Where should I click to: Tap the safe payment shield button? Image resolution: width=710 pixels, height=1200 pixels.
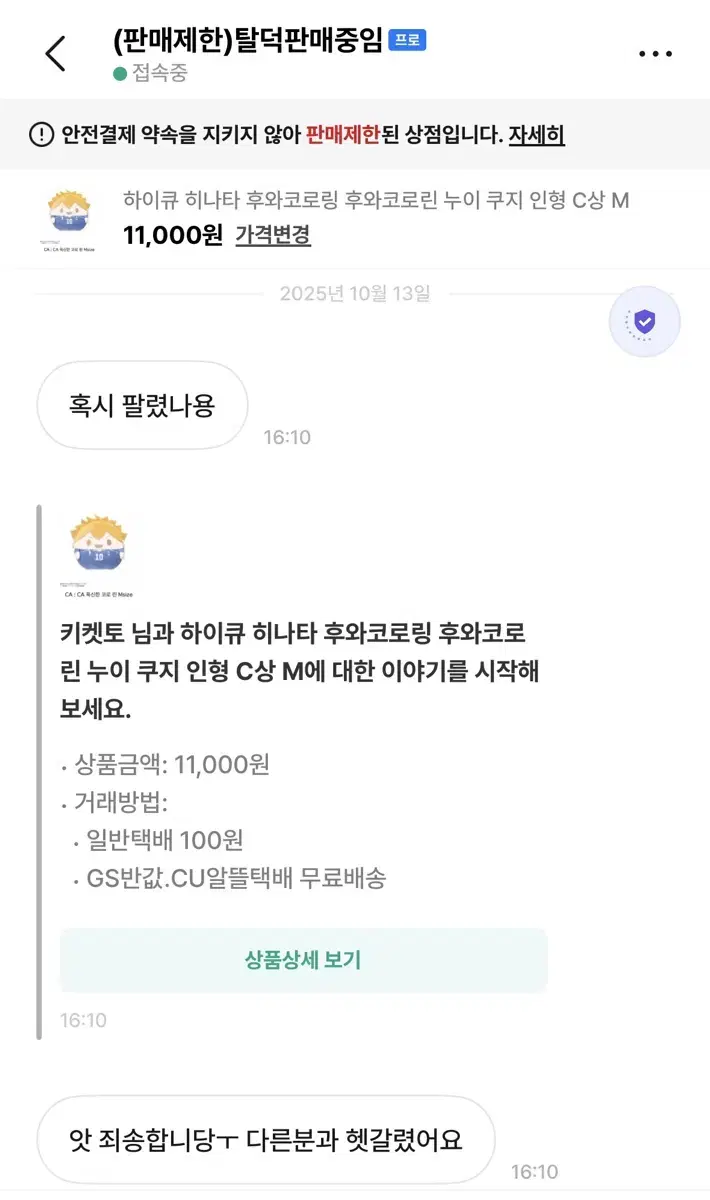pos(645,322)
